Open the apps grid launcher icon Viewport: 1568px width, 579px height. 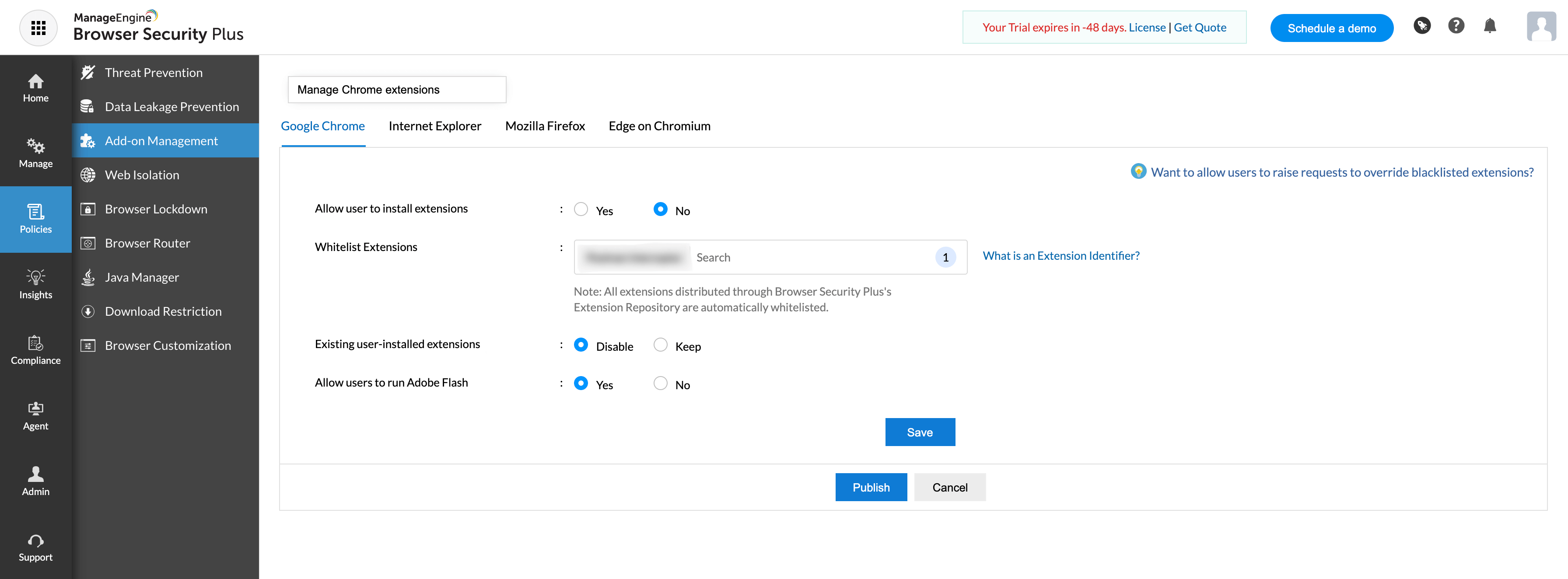38,28
